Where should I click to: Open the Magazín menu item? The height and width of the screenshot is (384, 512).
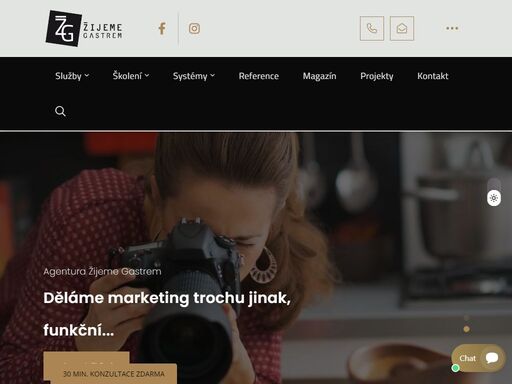(319, 76)
